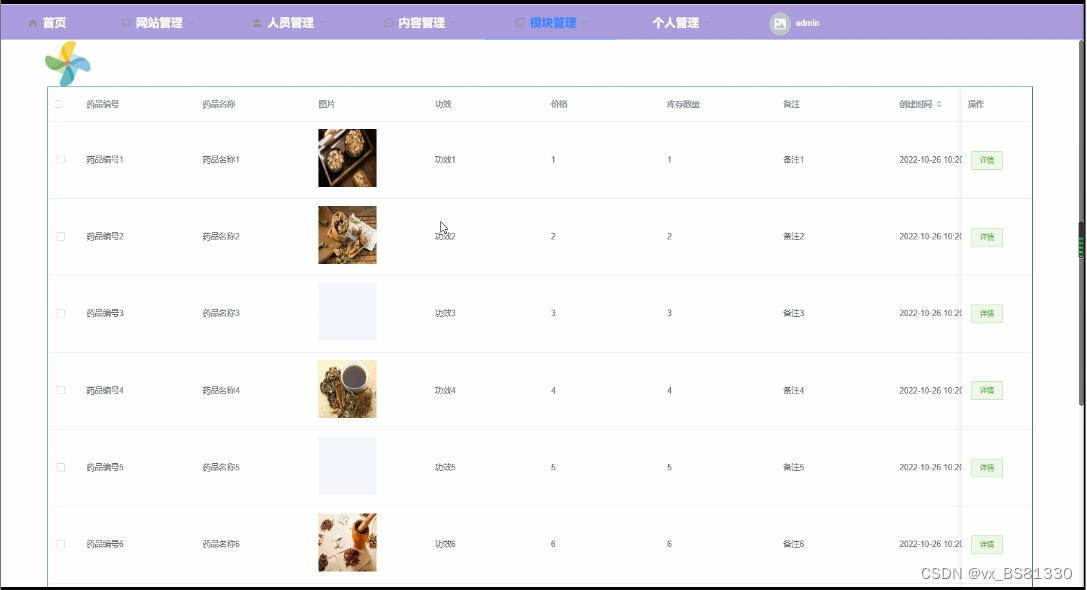The image size is (1087, 590).
Task: Check the row for 药品编号1
Action: pos(60,159)
